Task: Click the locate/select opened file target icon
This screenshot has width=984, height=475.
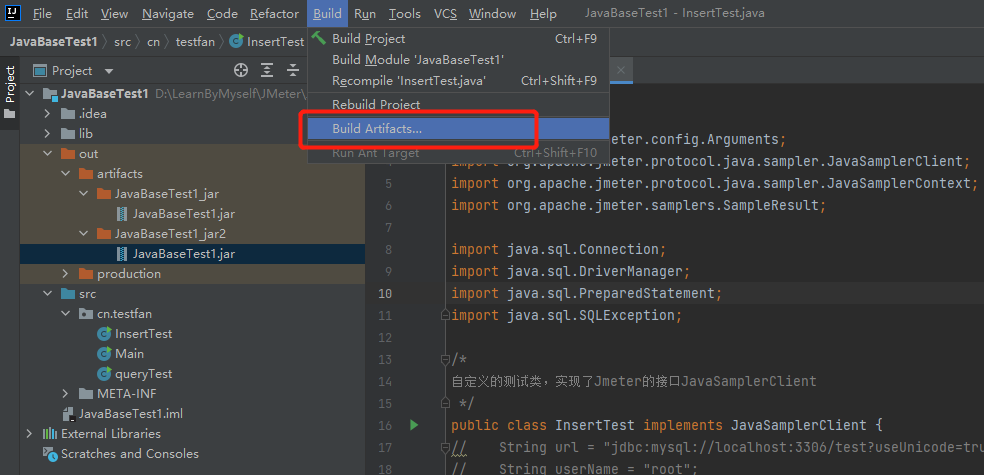Action: 241,70
